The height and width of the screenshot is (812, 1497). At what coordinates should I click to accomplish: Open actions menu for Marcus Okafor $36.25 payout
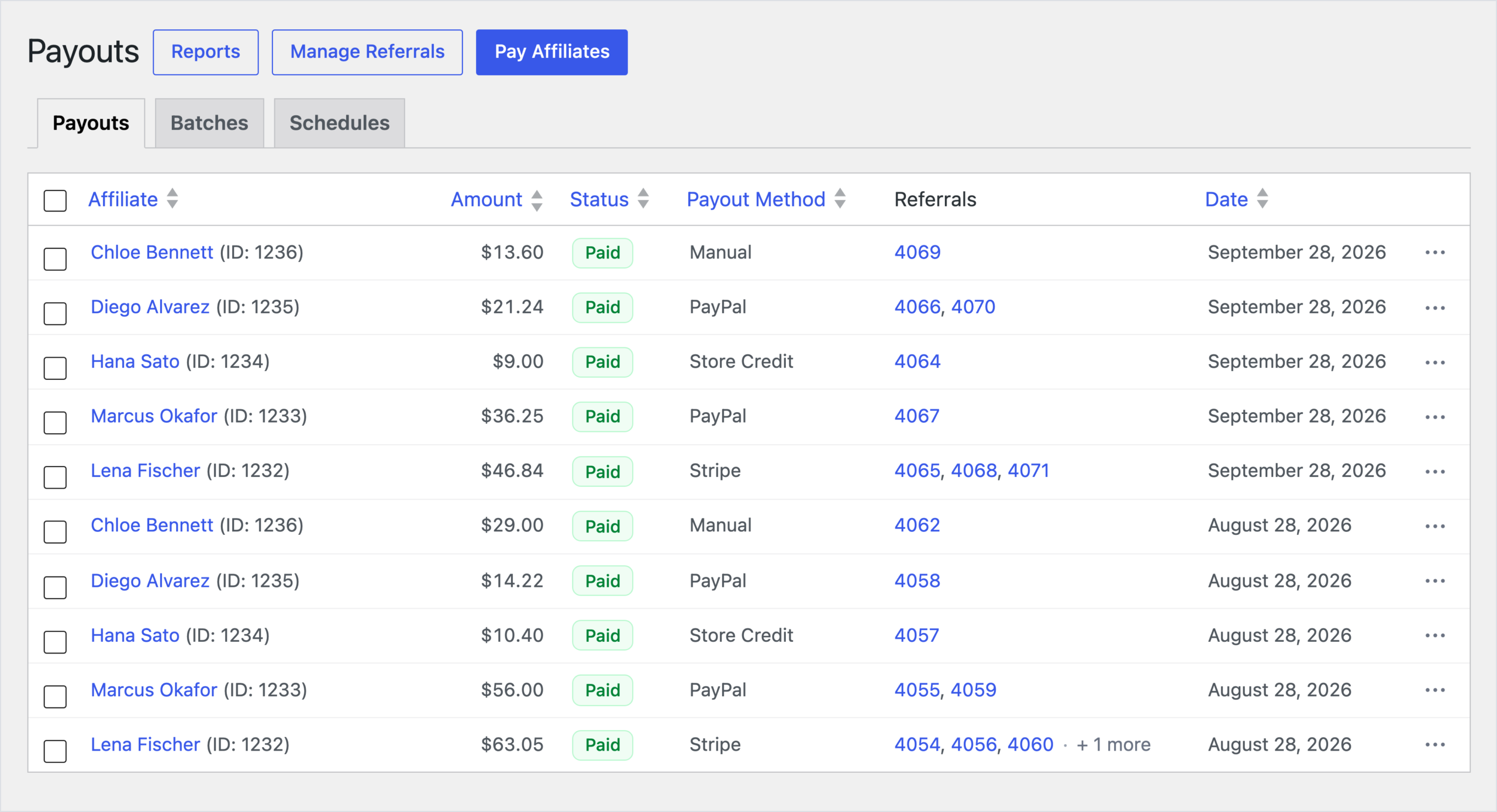click(x=1434, y=417)
